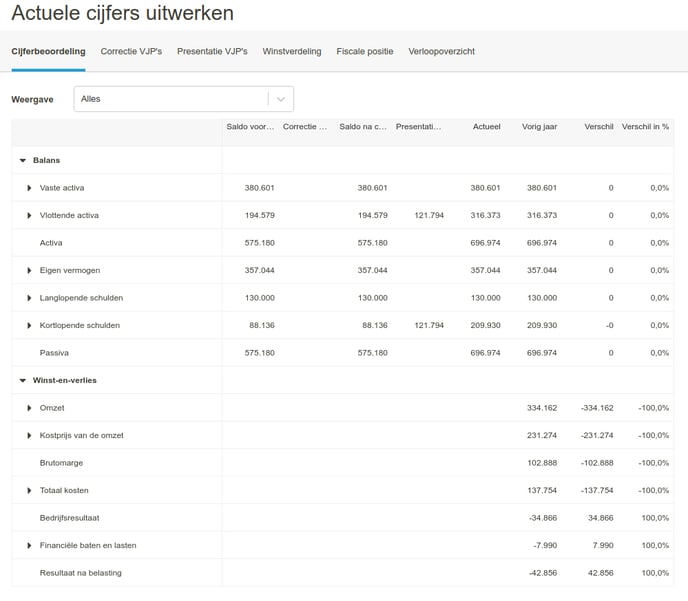The image size is (688, 601).
Task: Open the Cijferbeoordeling tab
Action: 48,51
